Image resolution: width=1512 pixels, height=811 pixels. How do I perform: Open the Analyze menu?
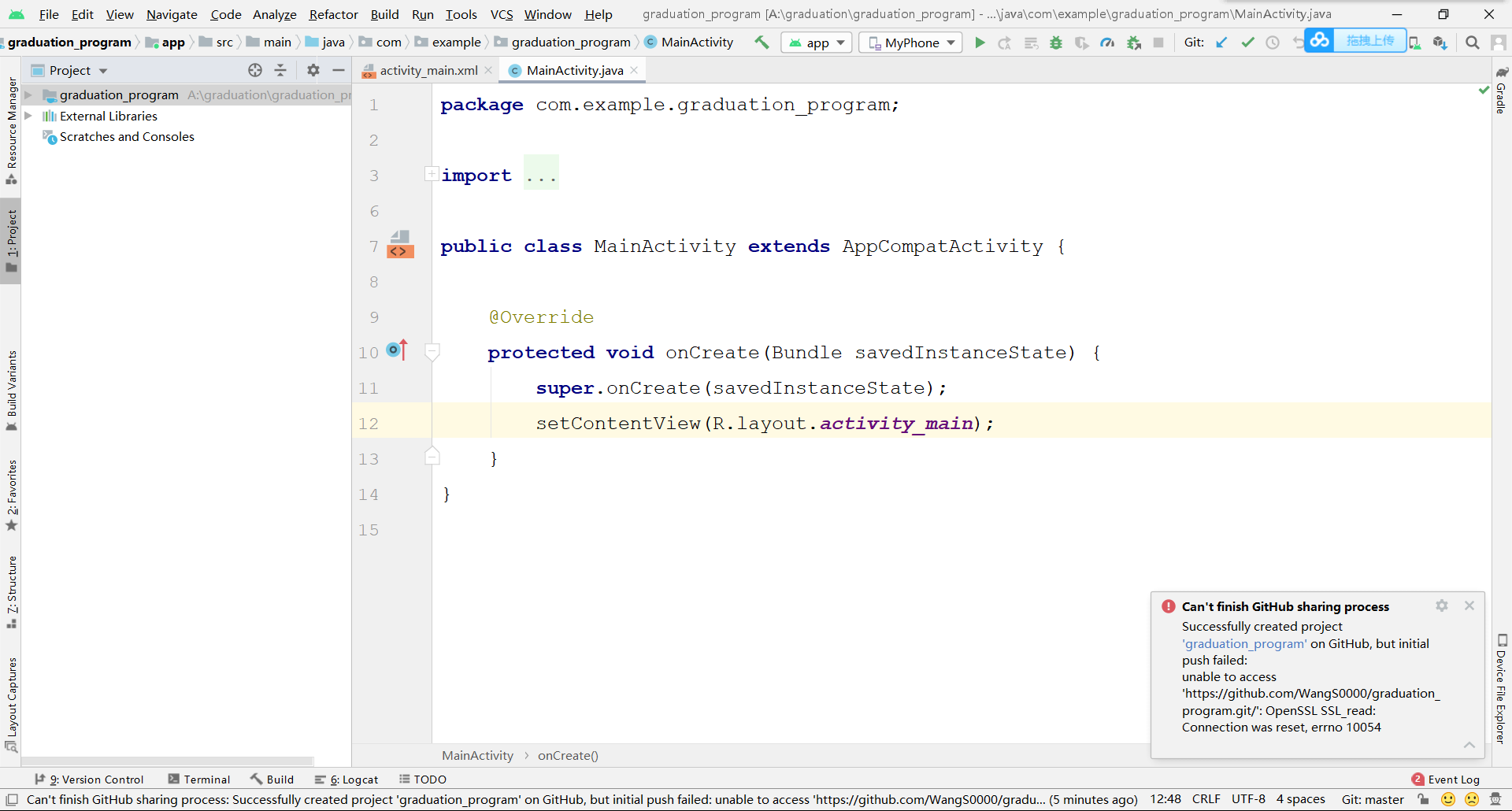(274, 14)
